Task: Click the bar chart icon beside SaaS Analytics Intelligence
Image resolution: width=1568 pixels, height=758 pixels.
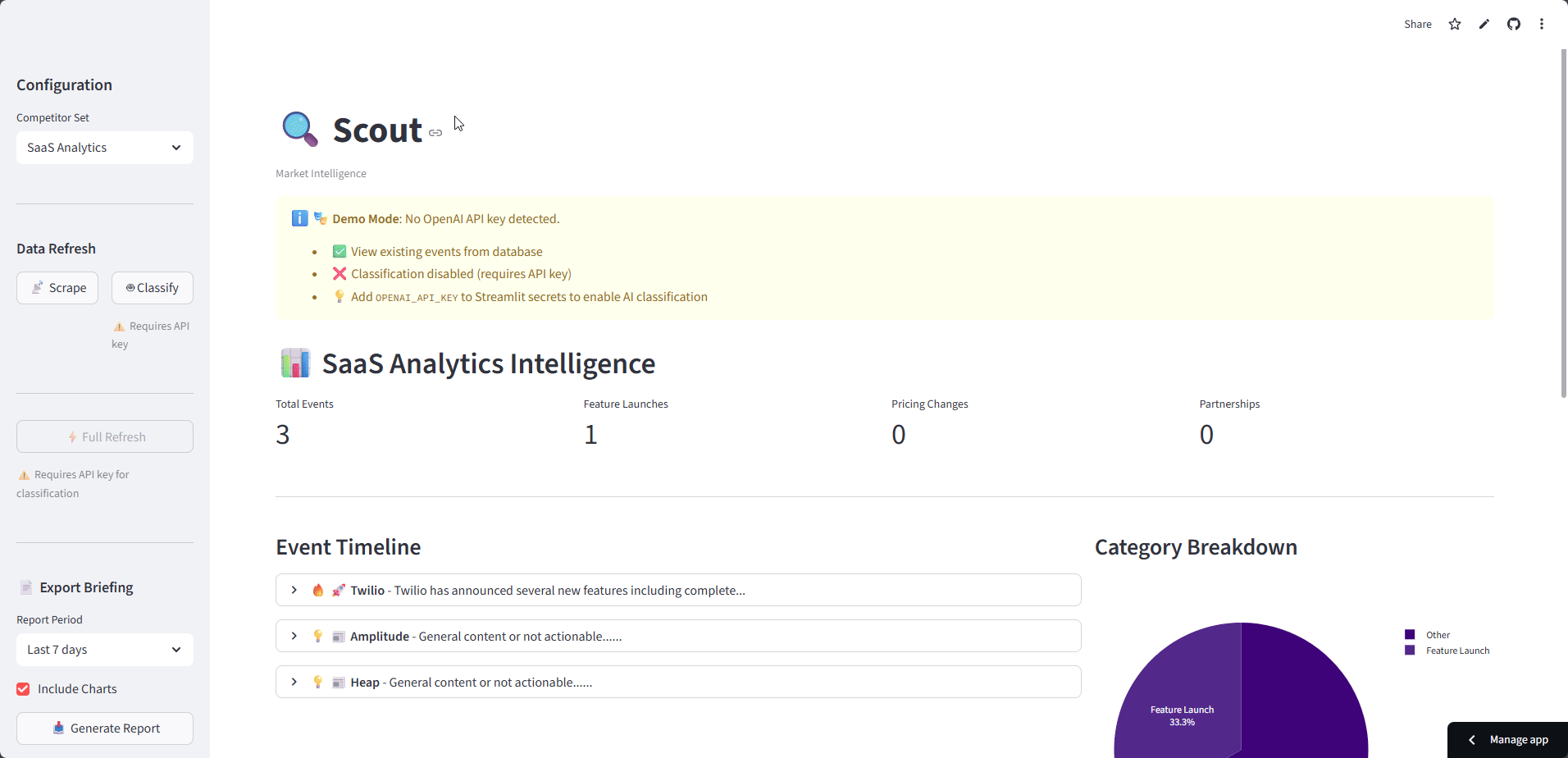Action: [x=295, y=363]
